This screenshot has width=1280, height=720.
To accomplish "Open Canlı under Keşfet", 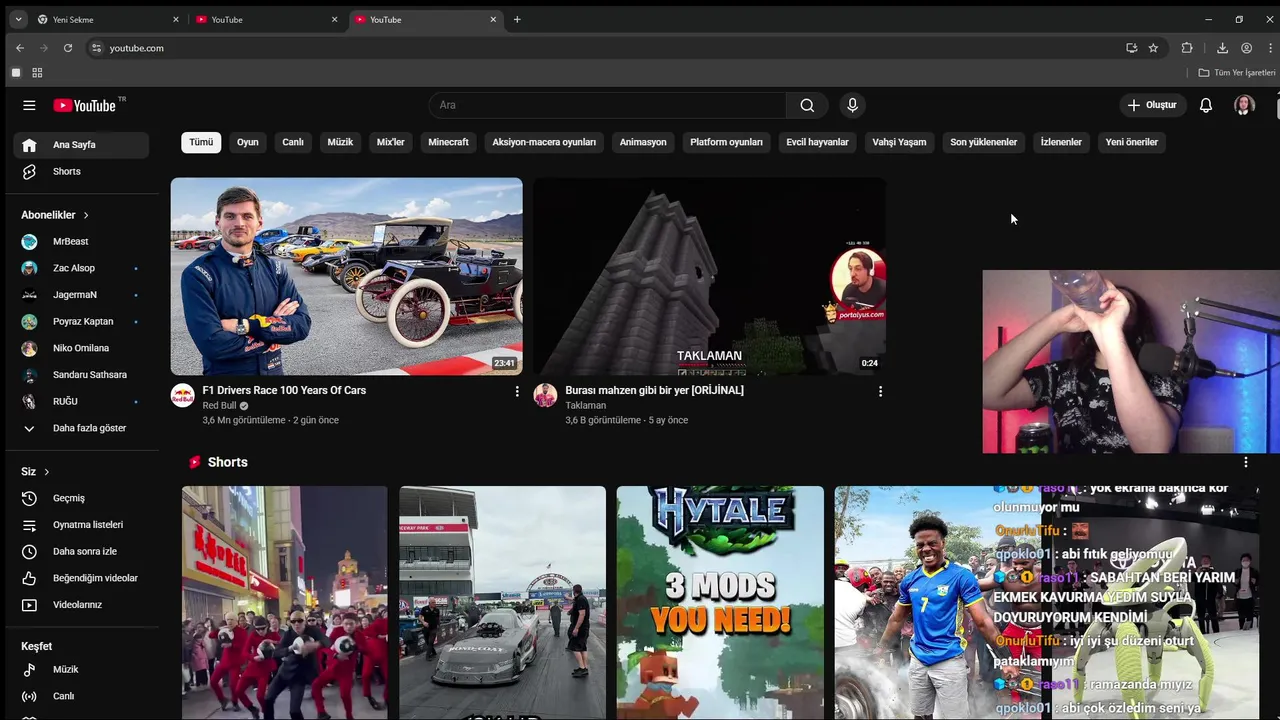I will 81,697.
